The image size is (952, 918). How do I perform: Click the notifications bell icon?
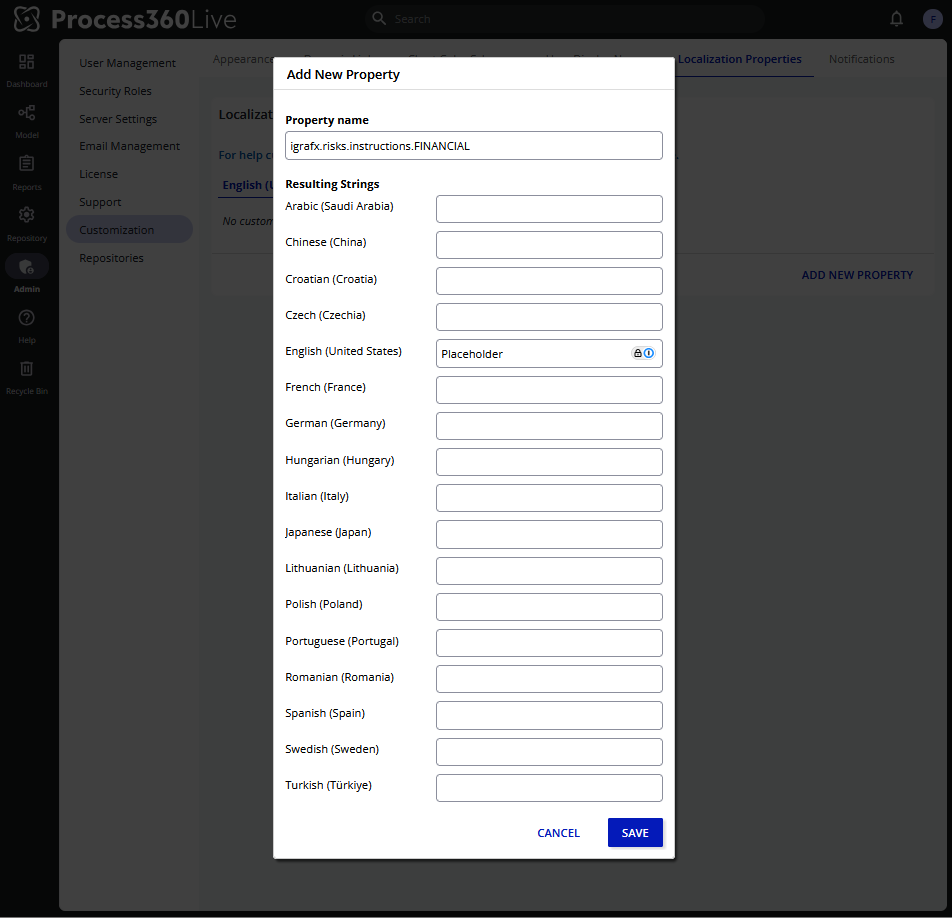896,19
